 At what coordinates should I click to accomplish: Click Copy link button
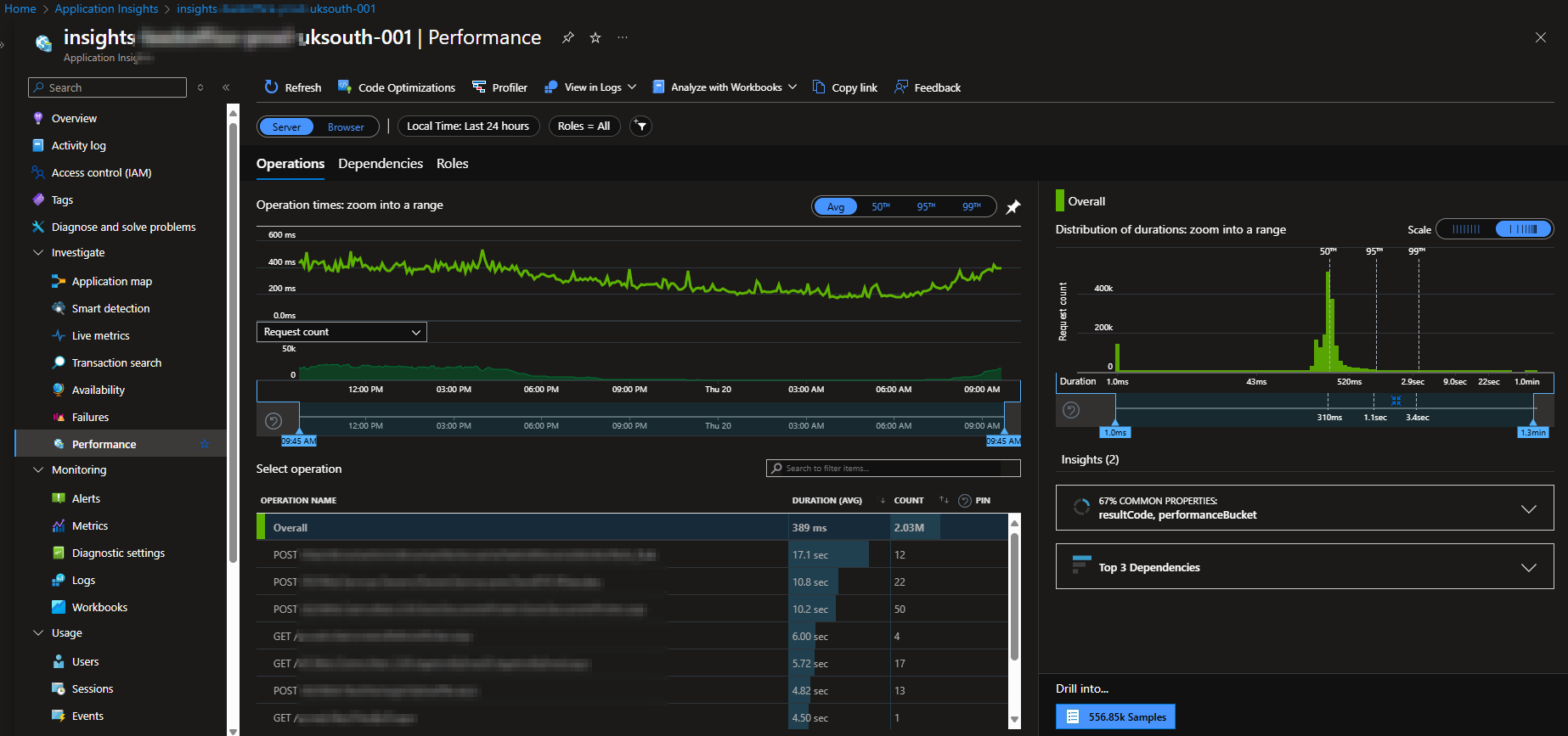pyautogui.click(x=845, y=87)
